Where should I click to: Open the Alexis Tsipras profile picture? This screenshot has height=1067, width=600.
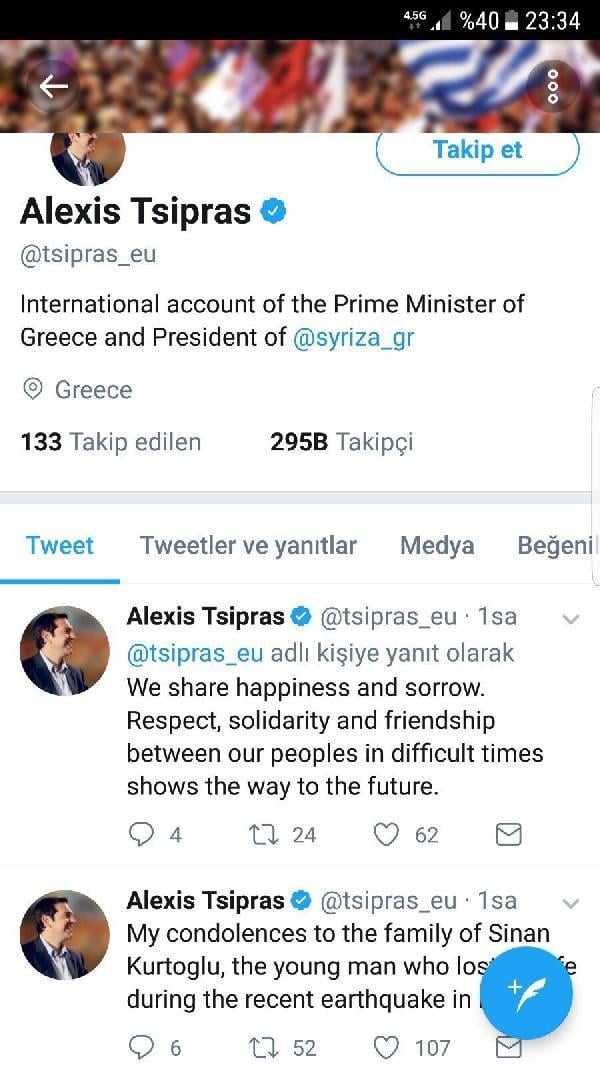coord(88,153)
